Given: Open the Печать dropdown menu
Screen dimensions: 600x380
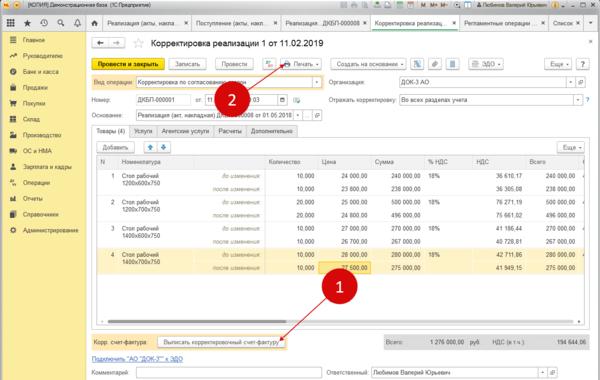Looking at the screenshot, I should [x=301, y=64].
